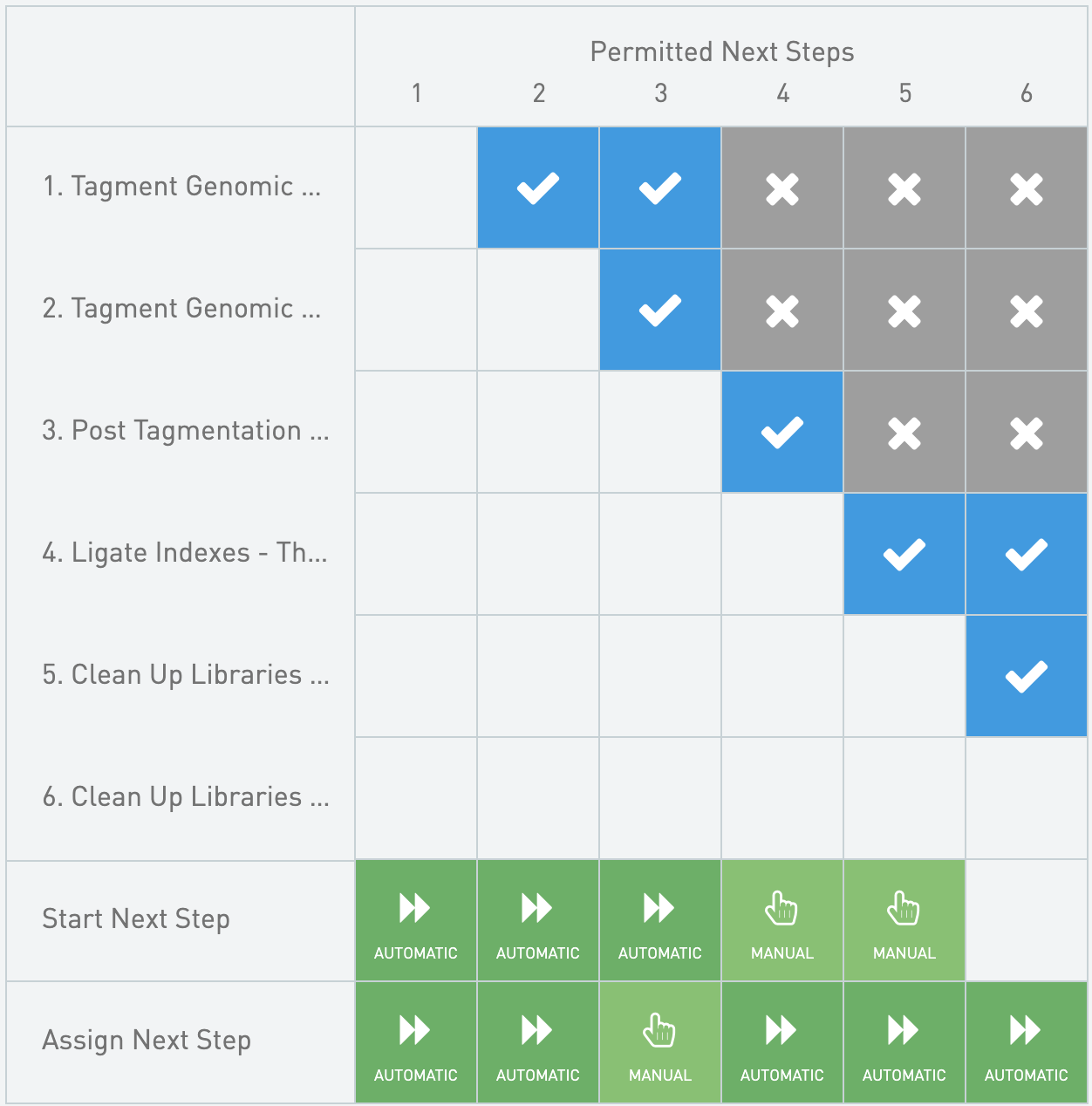Enable step 1 to step 4 transition
Viewport: 1092px width, 1106px height.
pos(782,188)
